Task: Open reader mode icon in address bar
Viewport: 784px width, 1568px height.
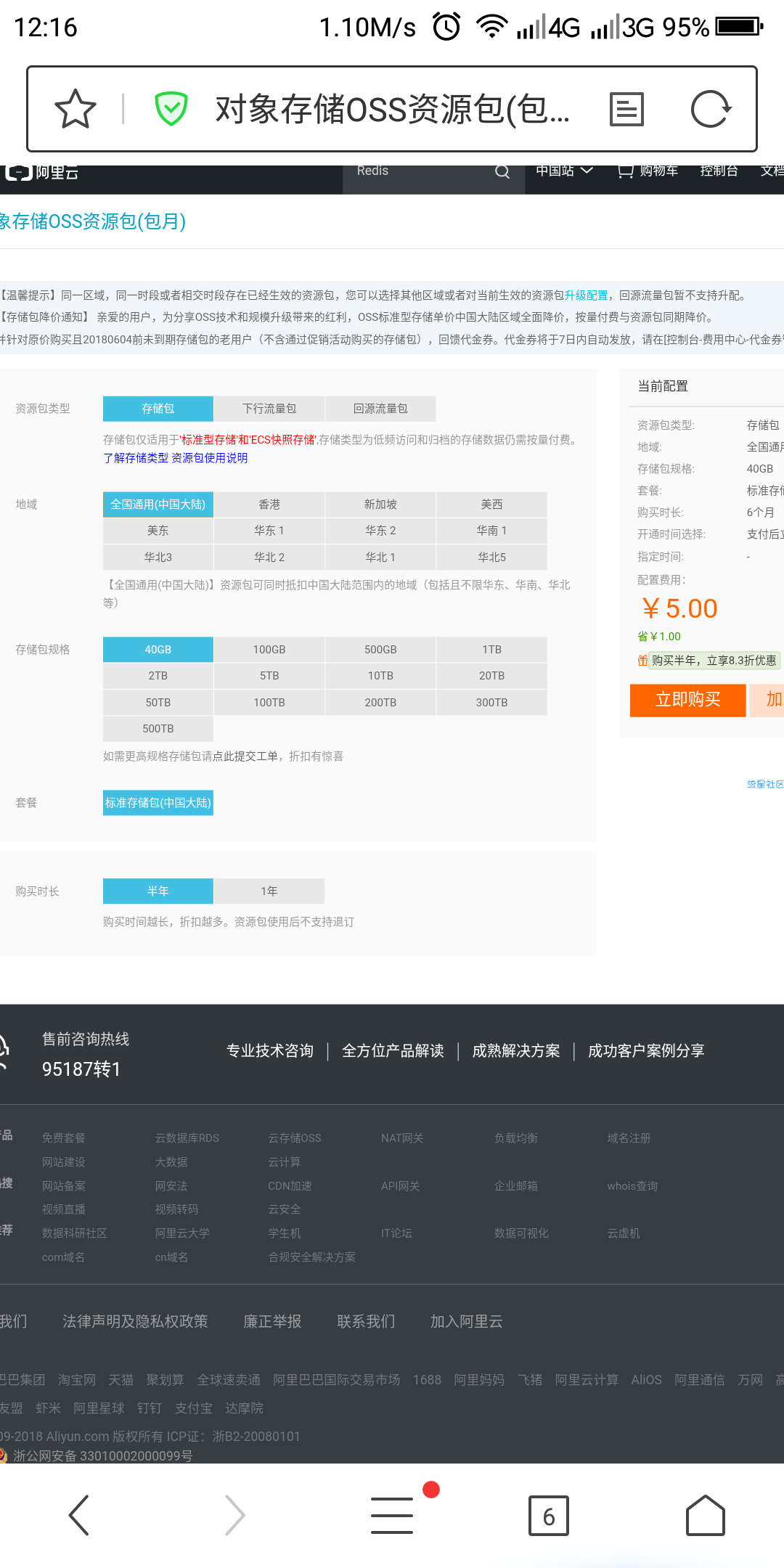Action: 626,109
